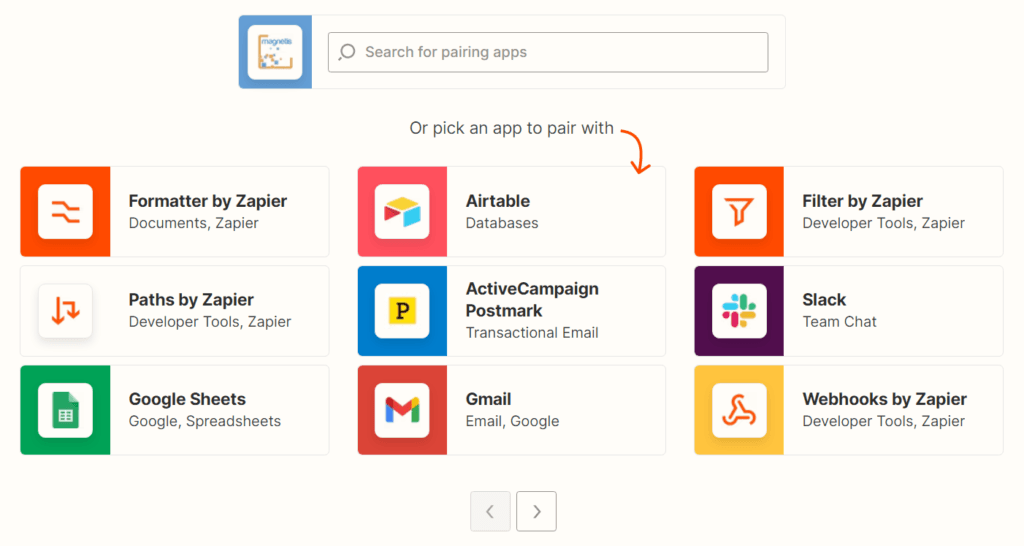Click the 'Or pick an app to pair with' text
The image size is (1024, 546).
[511, 128]
